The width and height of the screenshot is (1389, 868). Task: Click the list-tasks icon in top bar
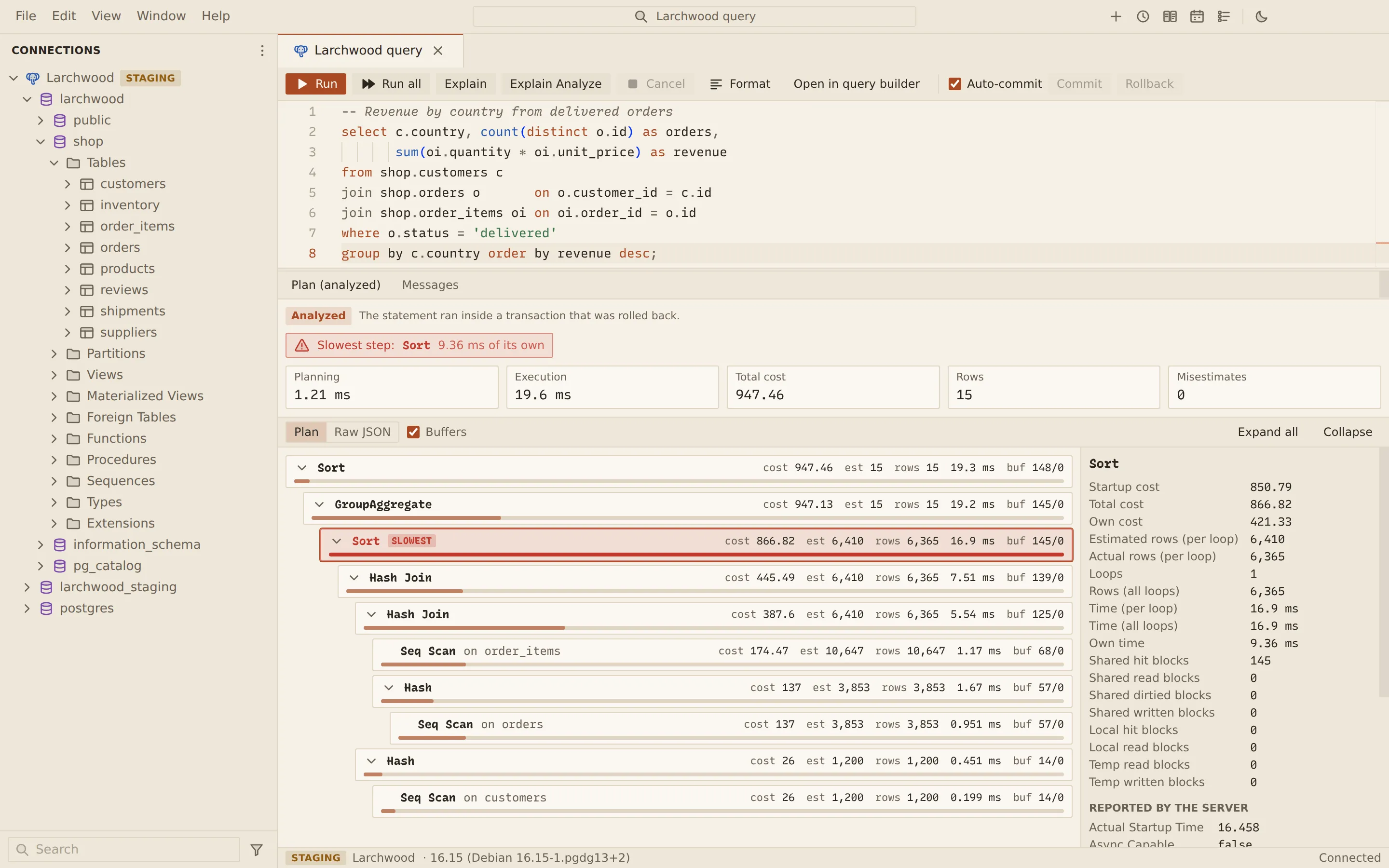point(1223,17)
